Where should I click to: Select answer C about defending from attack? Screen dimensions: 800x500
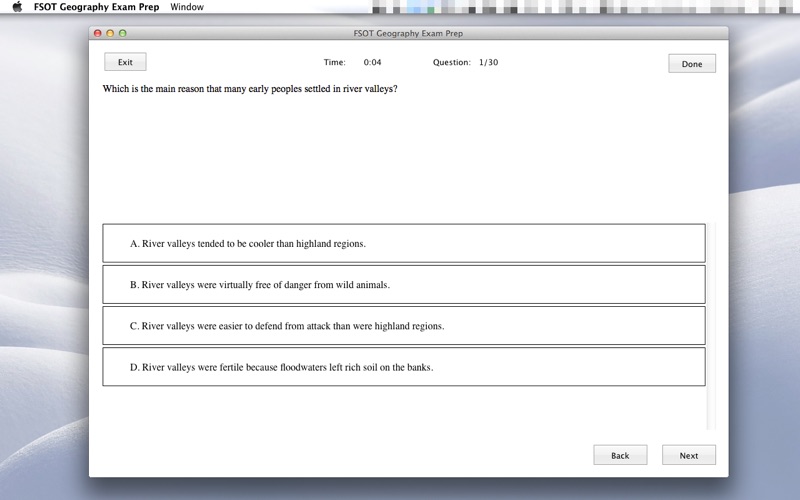(x=404, y=326)
